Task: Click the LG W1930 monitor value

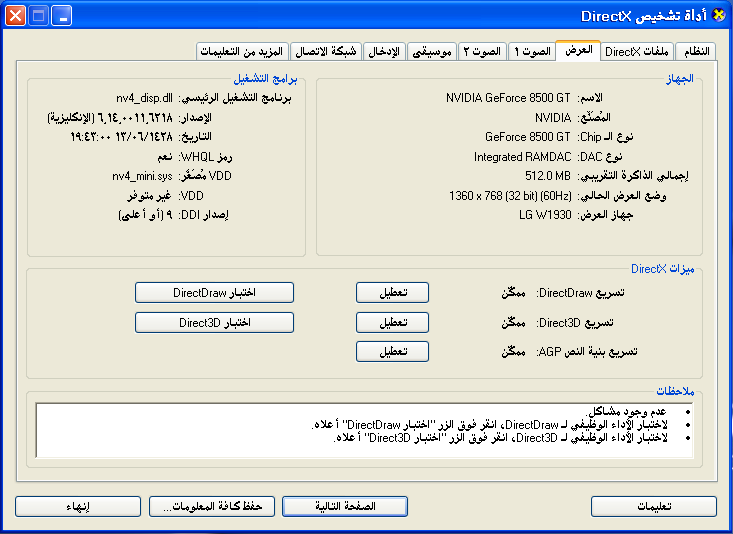Action: [545, 215]
